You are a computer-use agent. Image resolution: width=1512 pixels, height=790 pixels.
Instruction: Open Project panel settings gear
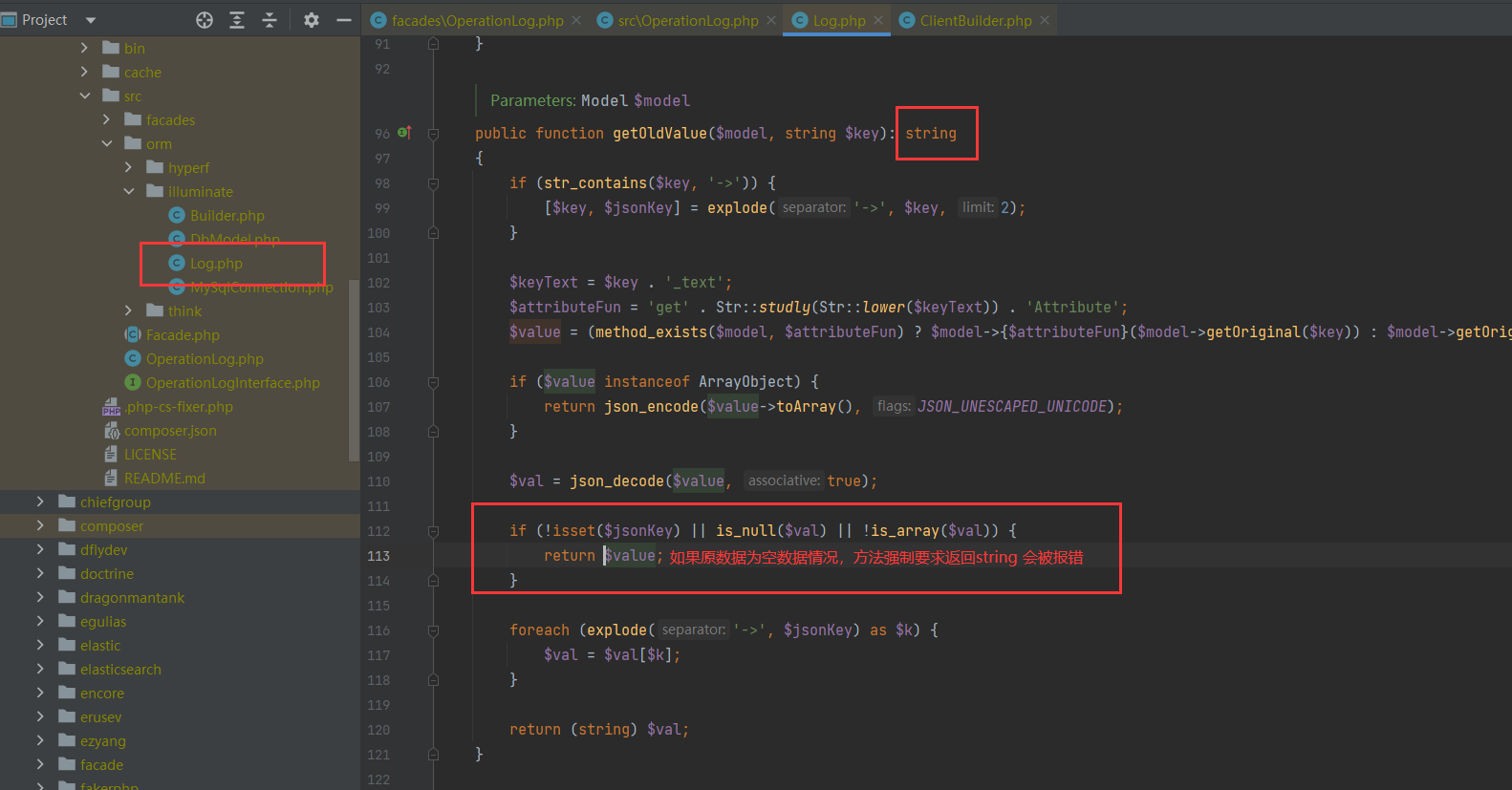[x=312, y=20]
